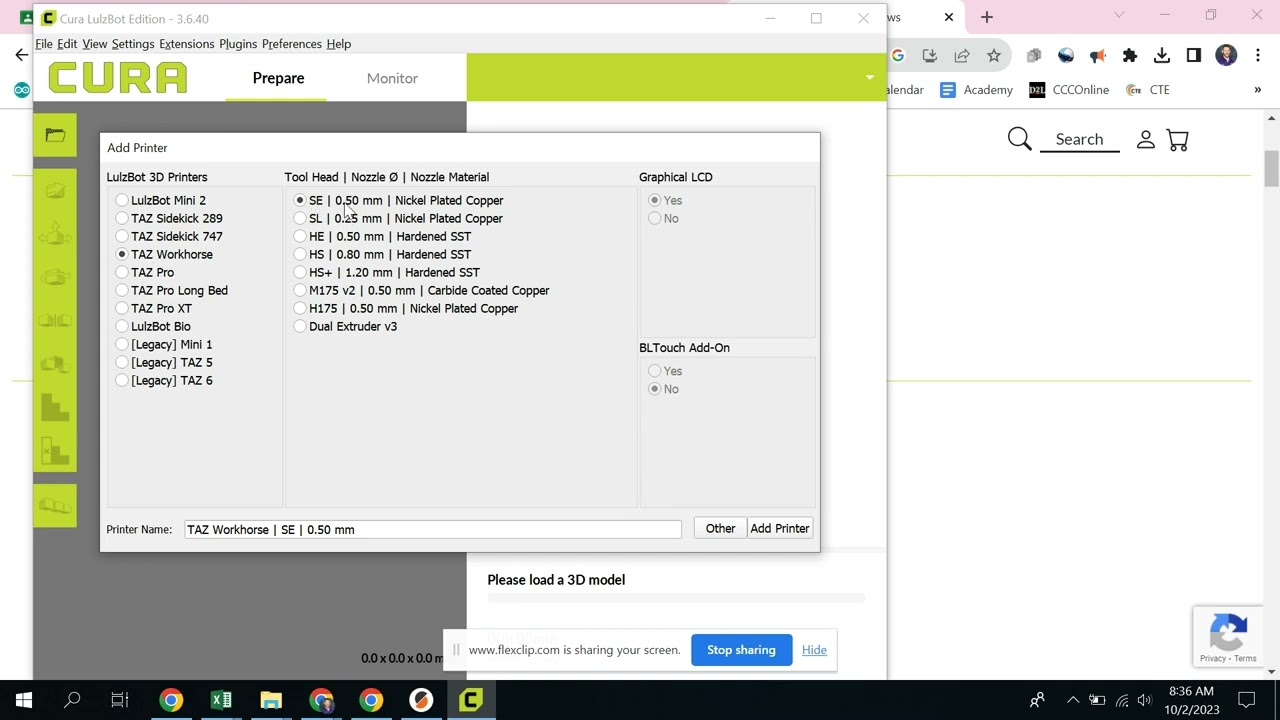Open Excel from the taskbar

point(221,700)
